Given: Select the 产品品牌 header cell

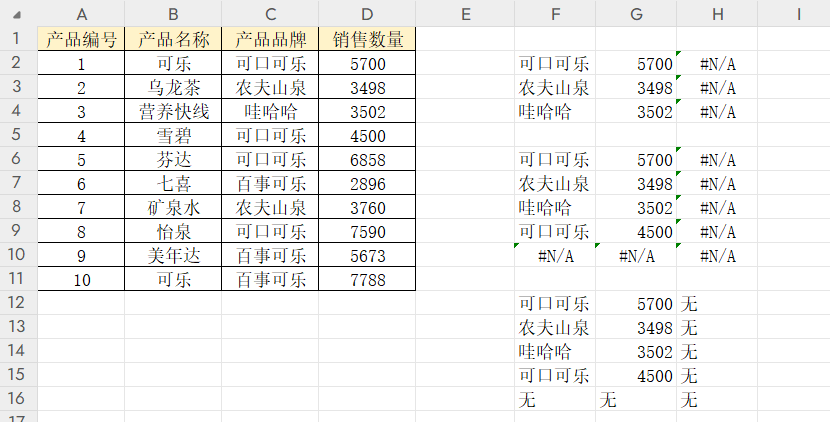Looking at the screenshot, I should click(x=271, y=40).
